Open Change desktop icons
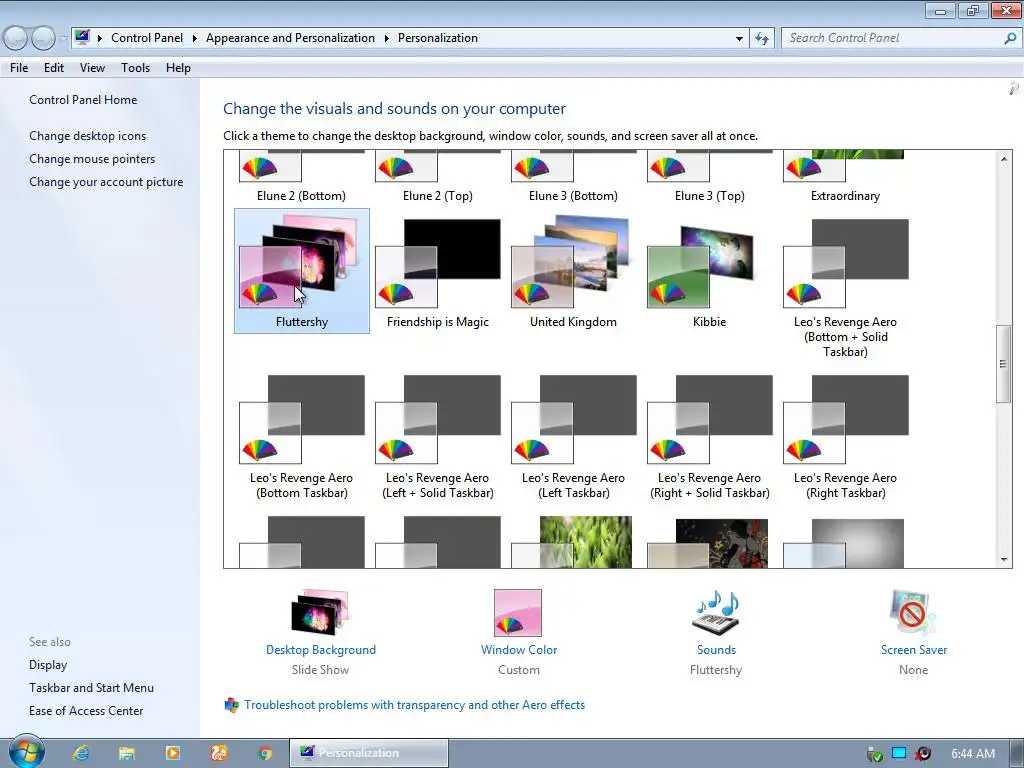 point(88,136)
